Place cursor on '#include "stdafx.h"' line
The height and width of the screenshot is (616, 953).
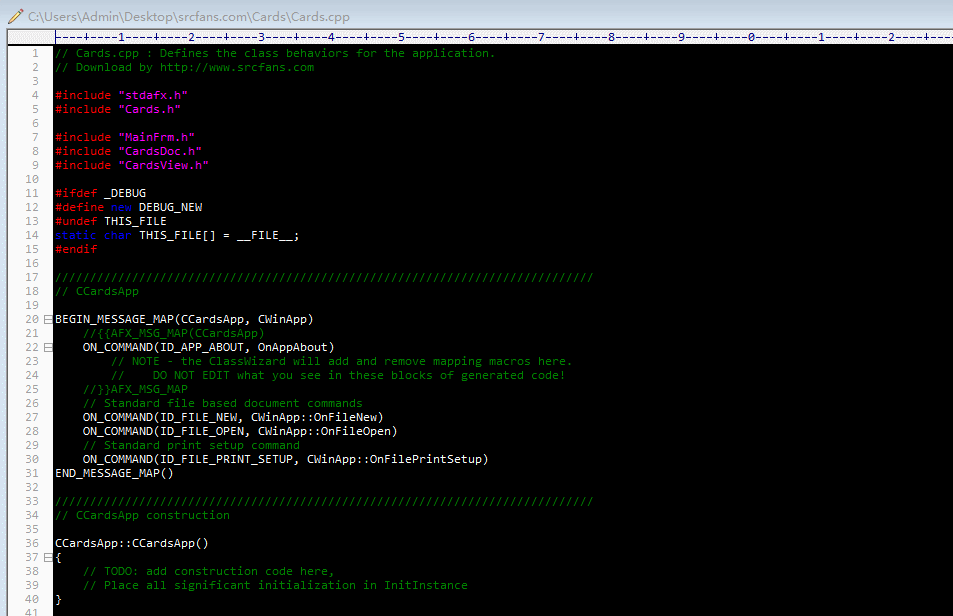pos(121,95)
